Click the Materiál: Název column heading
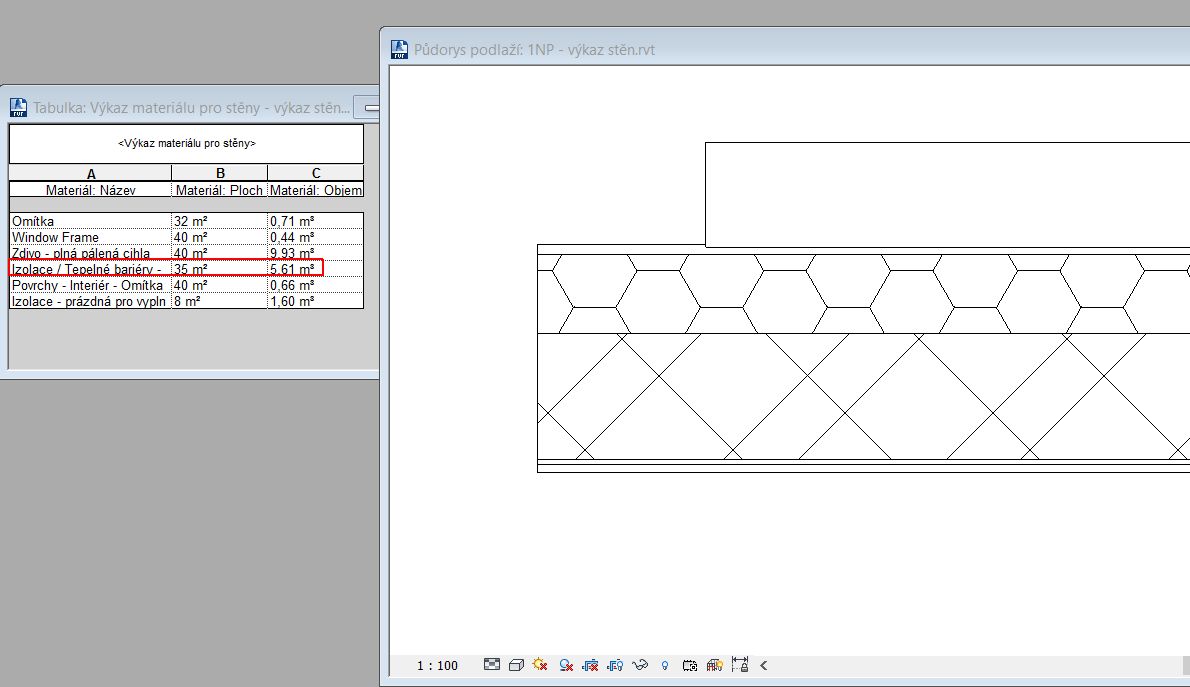The height and width of the screenshot is (687, 1190). pyautogui.click(x=91, y=190)
